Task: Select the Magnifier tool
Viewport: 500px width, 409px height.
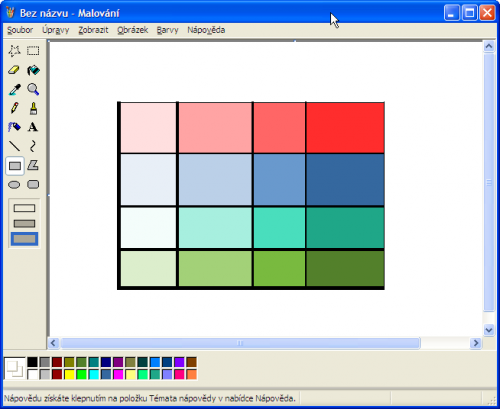Action: [33, 89]
